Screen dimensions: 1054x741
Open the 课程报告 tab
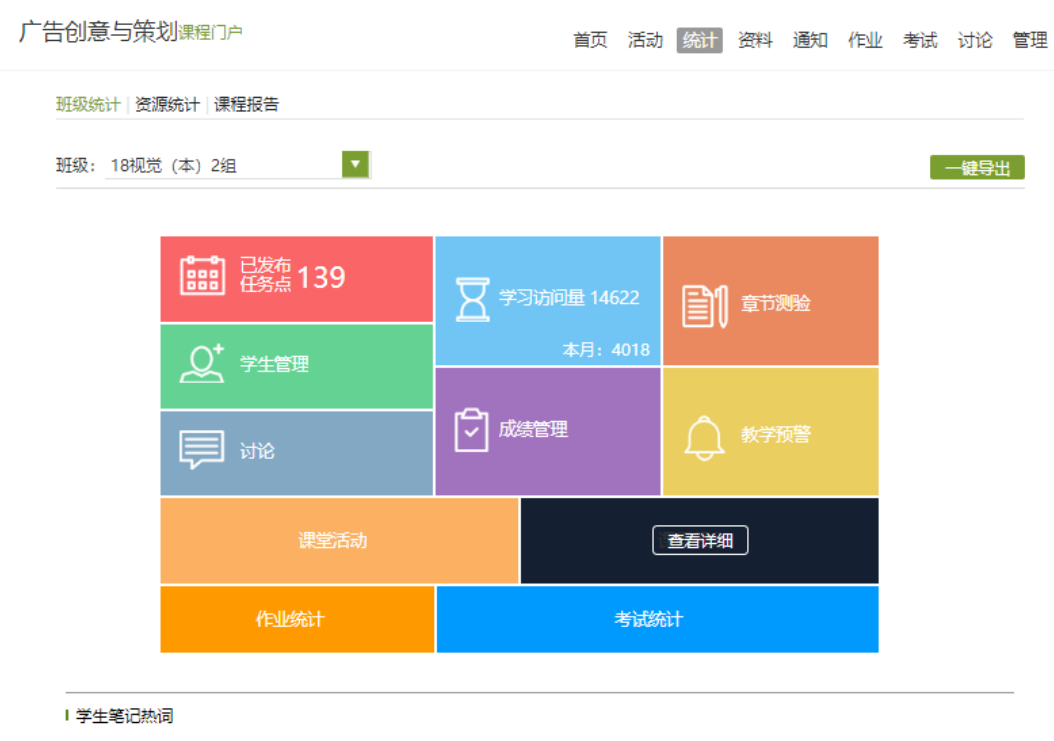pos(246,104)
